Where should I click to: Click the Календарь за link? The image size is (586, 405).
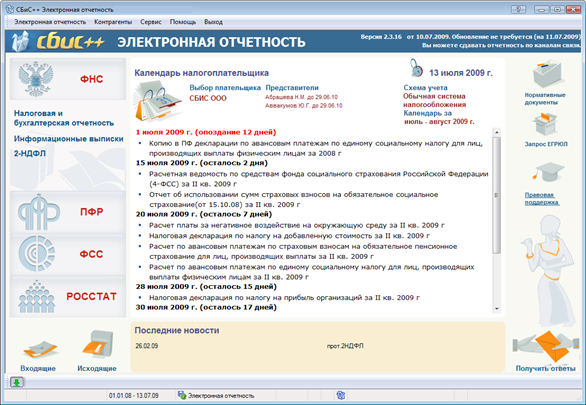428,113
